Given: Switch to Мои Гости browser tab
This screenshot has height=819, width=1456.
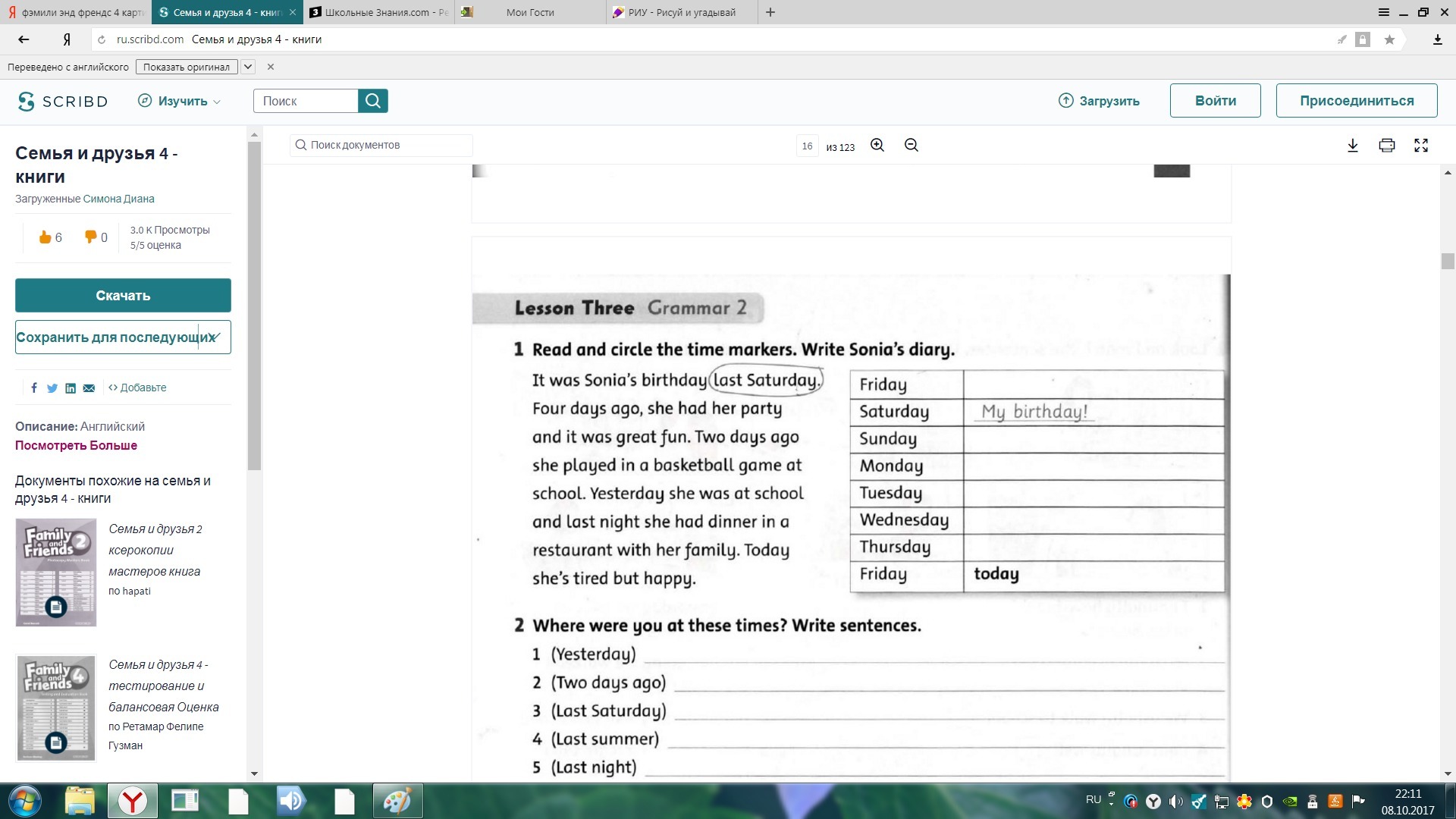Looking at the screenshot, I should click(529, 12).
